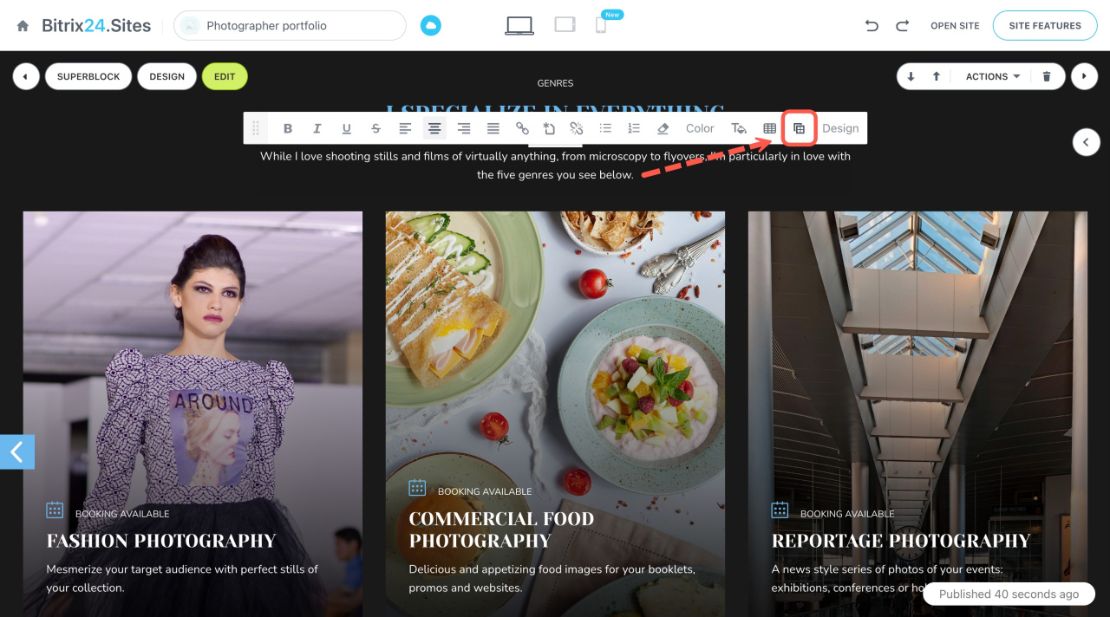Align text center

(434, 128)
